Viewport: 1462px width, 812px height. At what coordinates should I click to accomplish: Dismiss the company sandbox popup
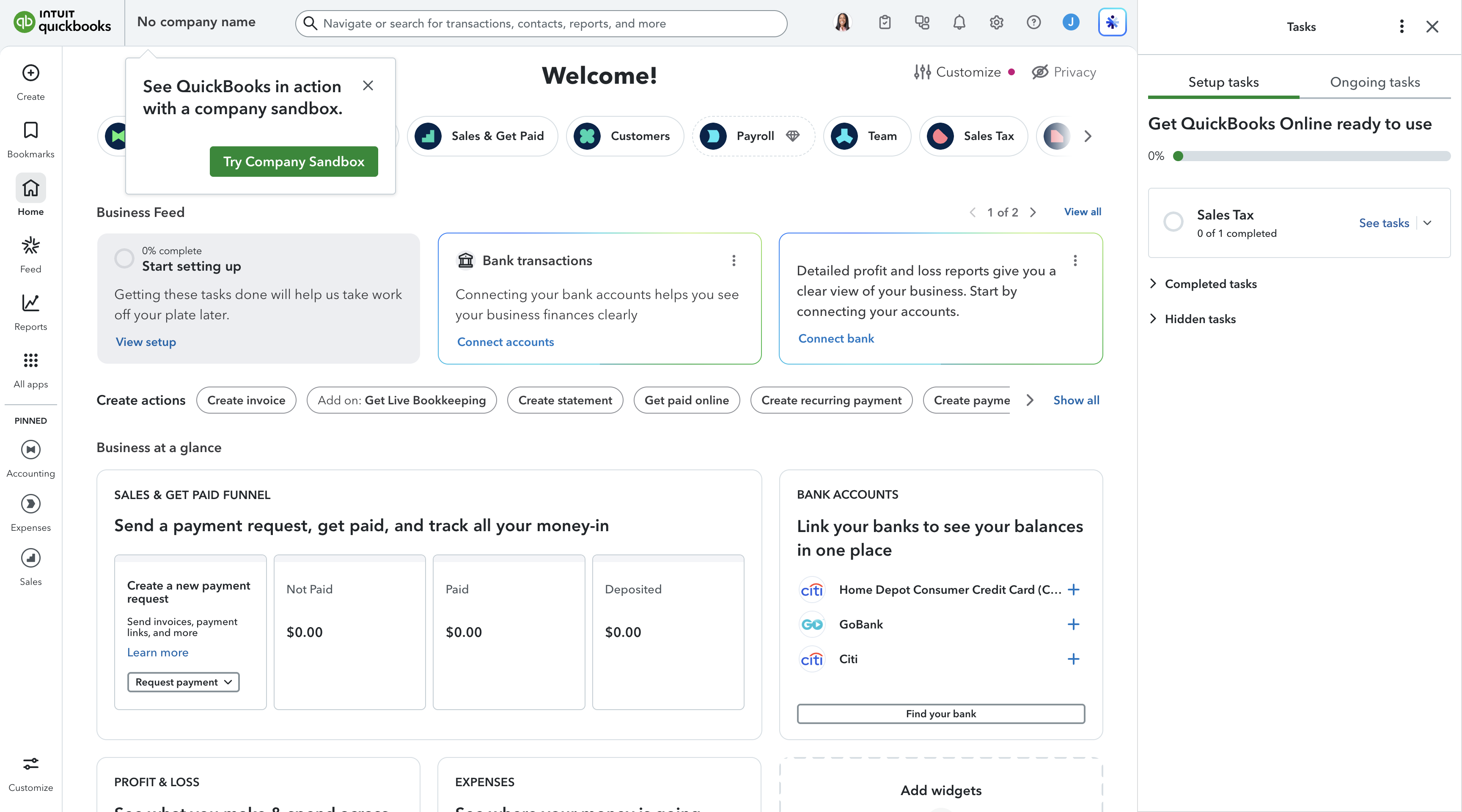368,86
